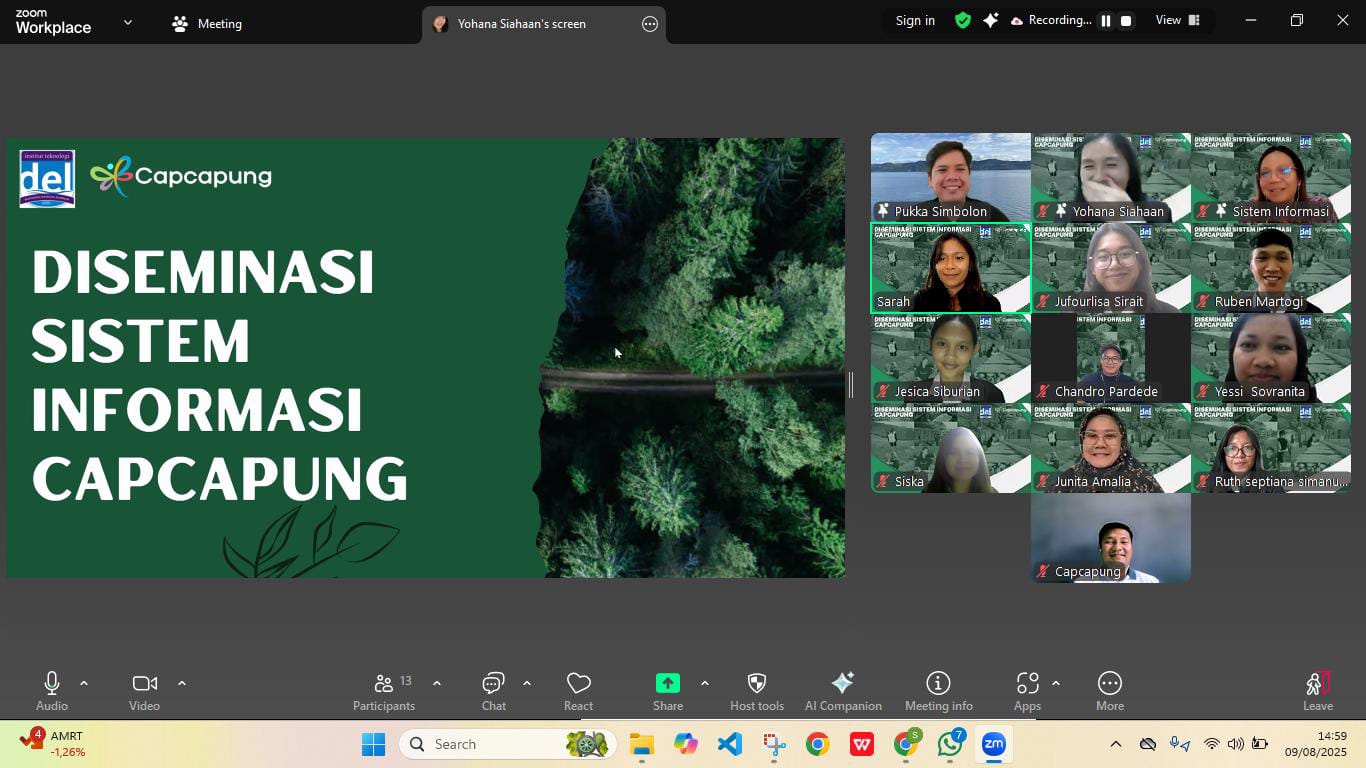Open Visual Studio Code from taskbar

click(x=729, y=744)
